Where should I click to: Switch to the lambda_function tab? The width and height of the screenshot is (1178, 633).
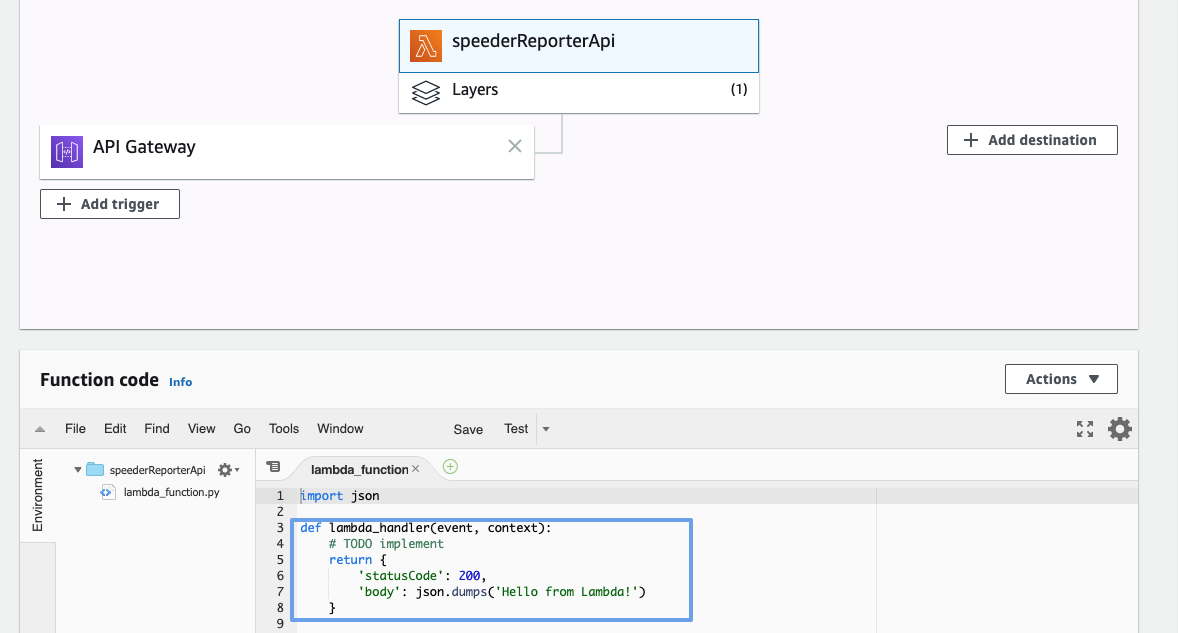pyautogui.click(x=359, y=469)
